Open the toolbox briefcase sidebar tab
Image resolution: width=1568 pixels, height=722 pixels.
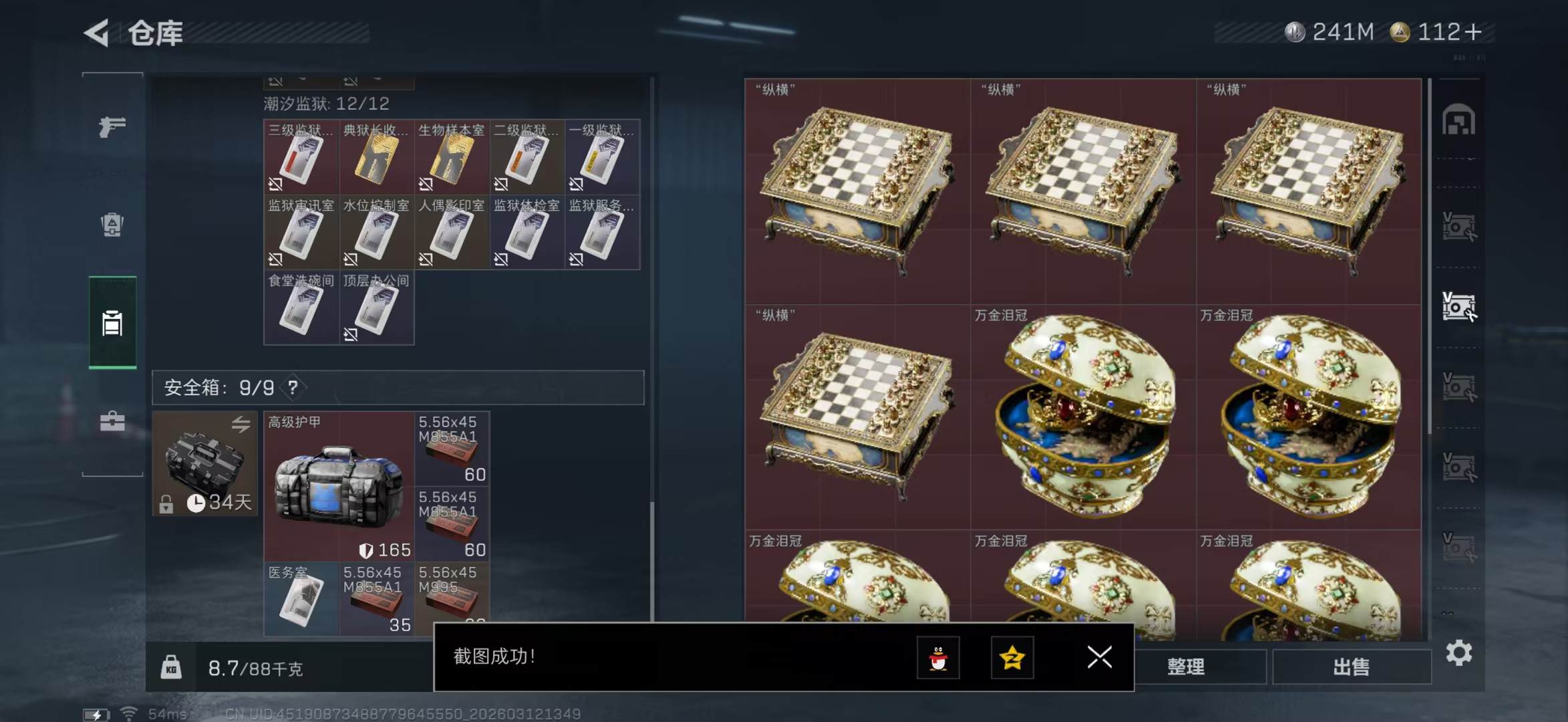tap(112, 421)
